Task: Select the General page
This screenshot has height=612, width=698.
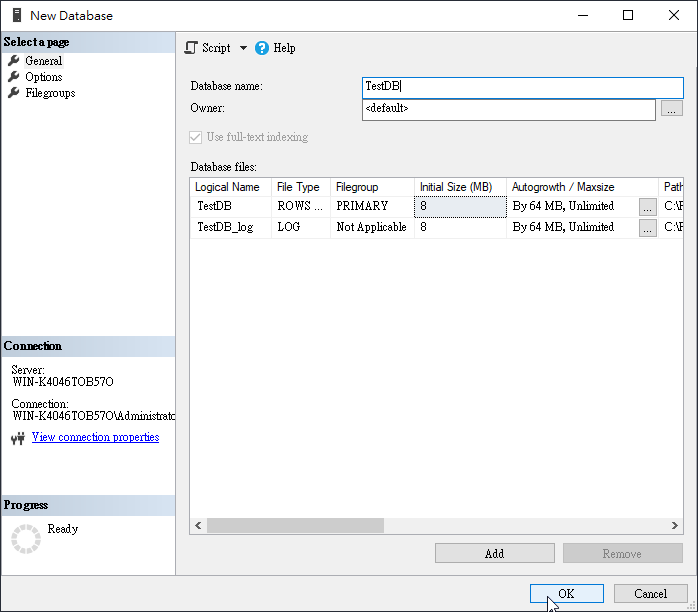Action: [x=44, y=61]
